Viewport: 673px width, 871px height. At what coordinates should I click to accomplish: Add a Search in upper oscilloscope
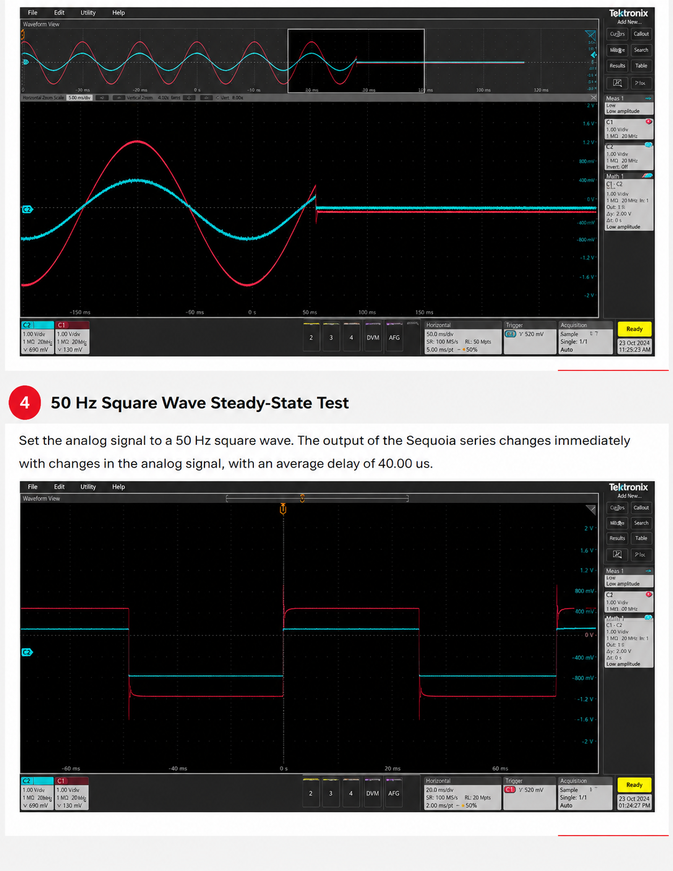click(641, 50)
